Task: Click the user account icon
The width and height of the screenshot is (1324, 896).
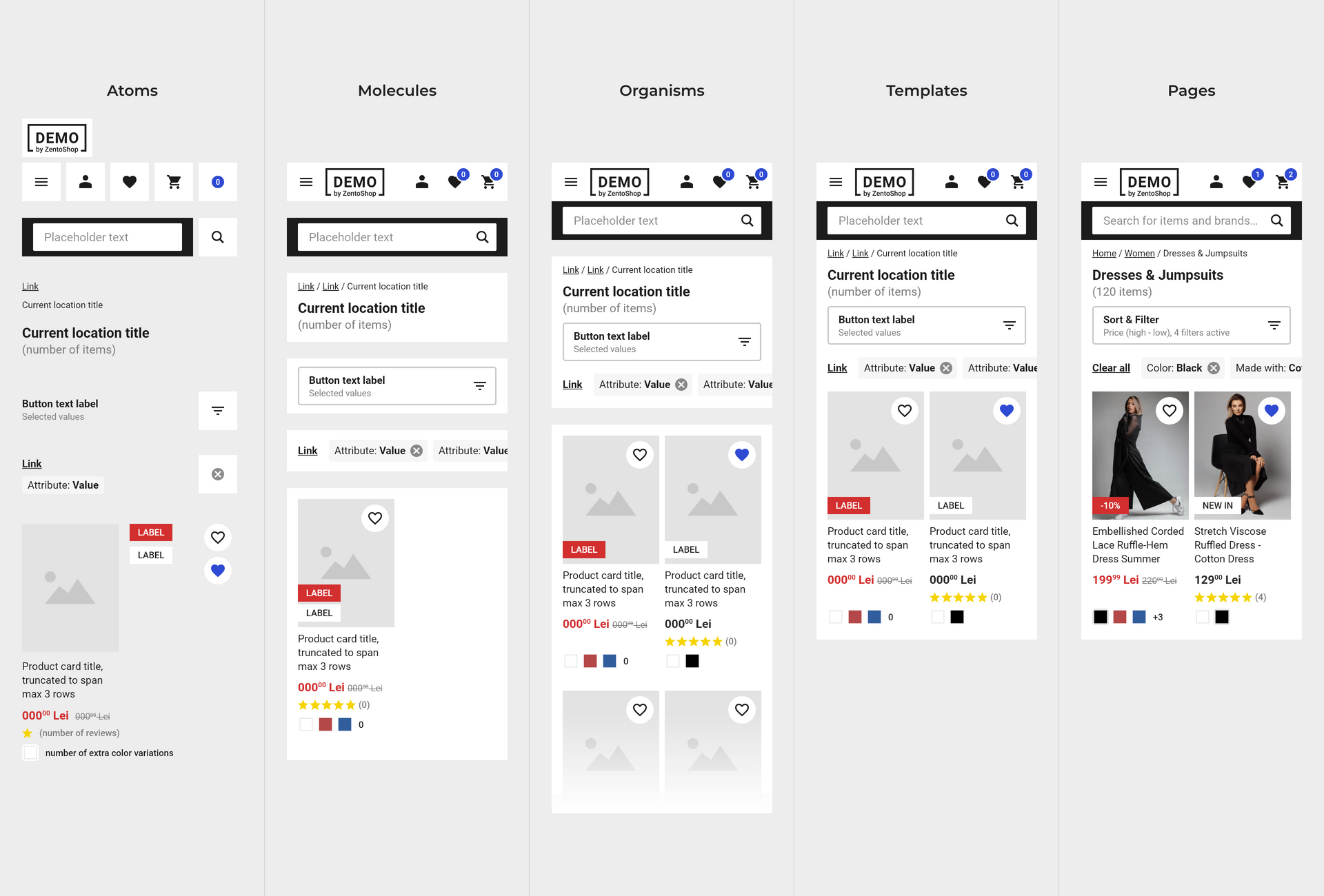Action: tap(85, 181)
